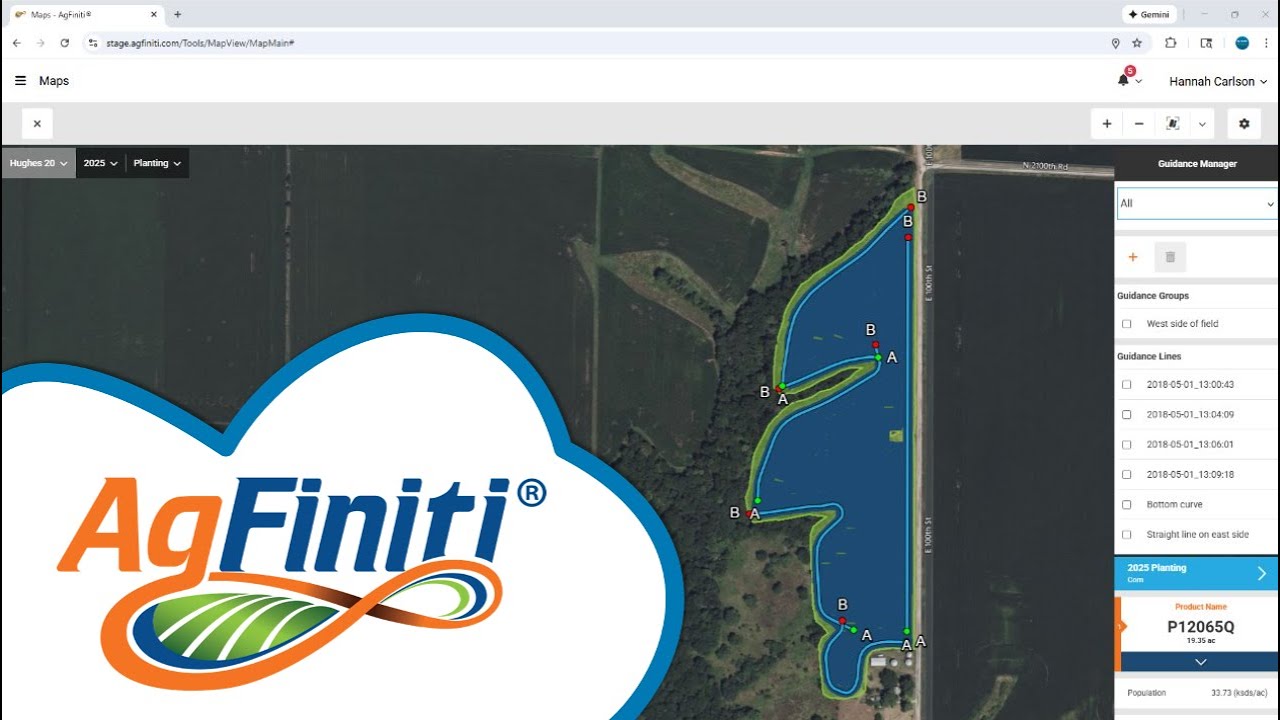Open the notifications bell
1280x720 pixels.
pos(1123,80)
